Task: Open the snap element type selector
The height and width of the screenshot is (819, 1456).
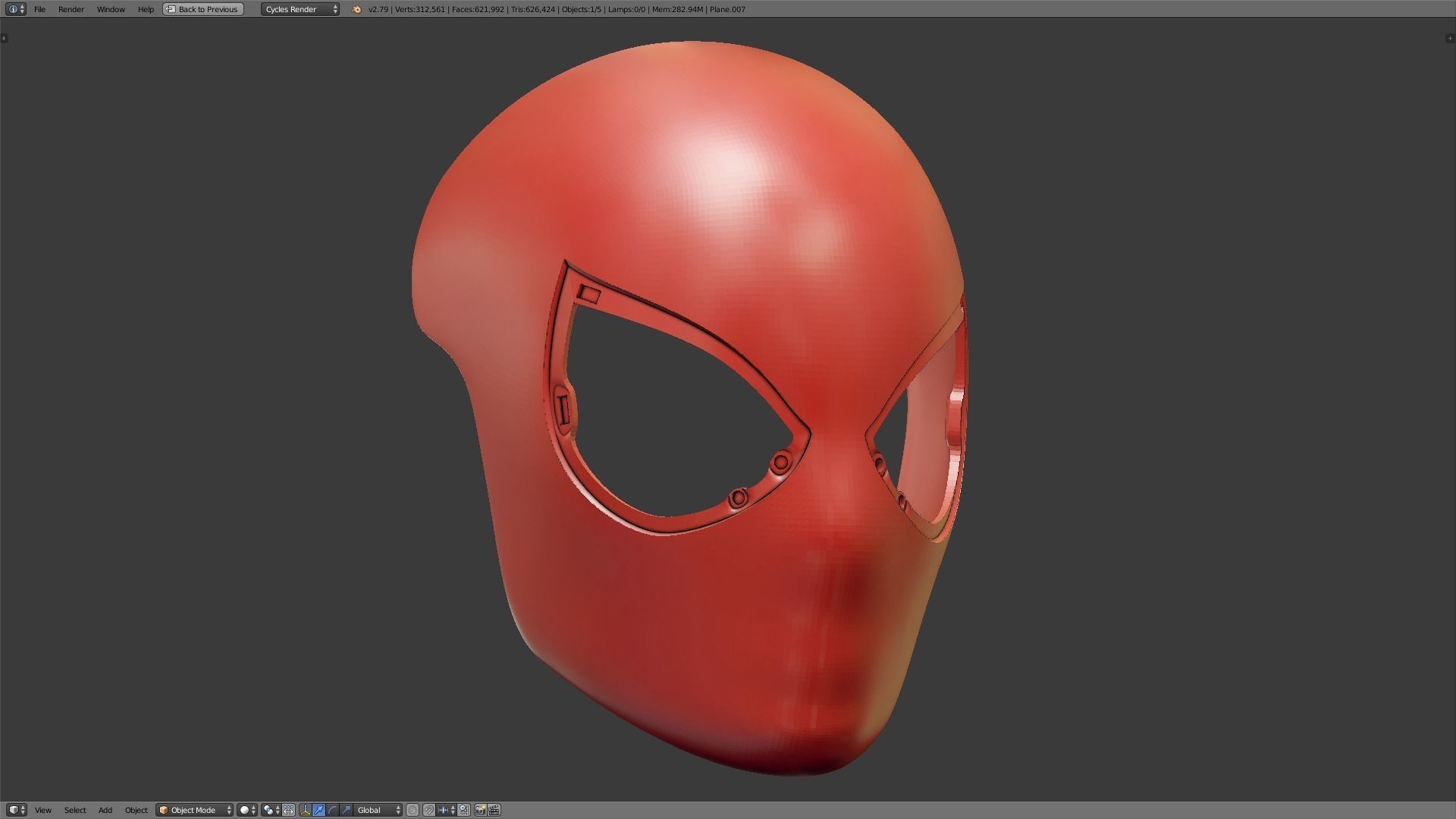Action: pos(447,810)
